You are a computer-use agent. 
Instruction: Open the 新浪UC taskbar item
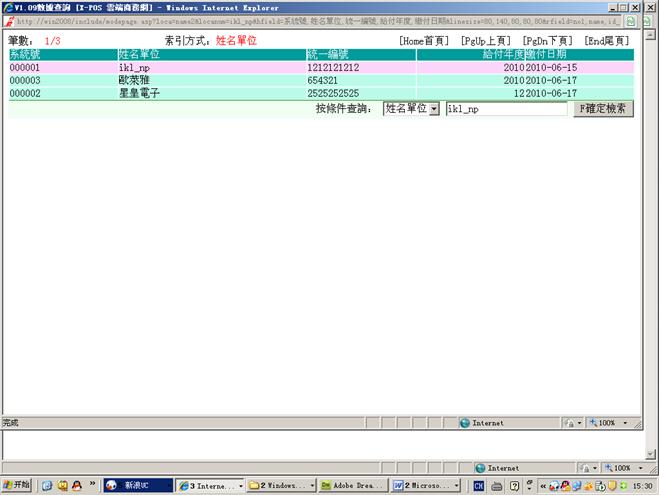(136, 485)
